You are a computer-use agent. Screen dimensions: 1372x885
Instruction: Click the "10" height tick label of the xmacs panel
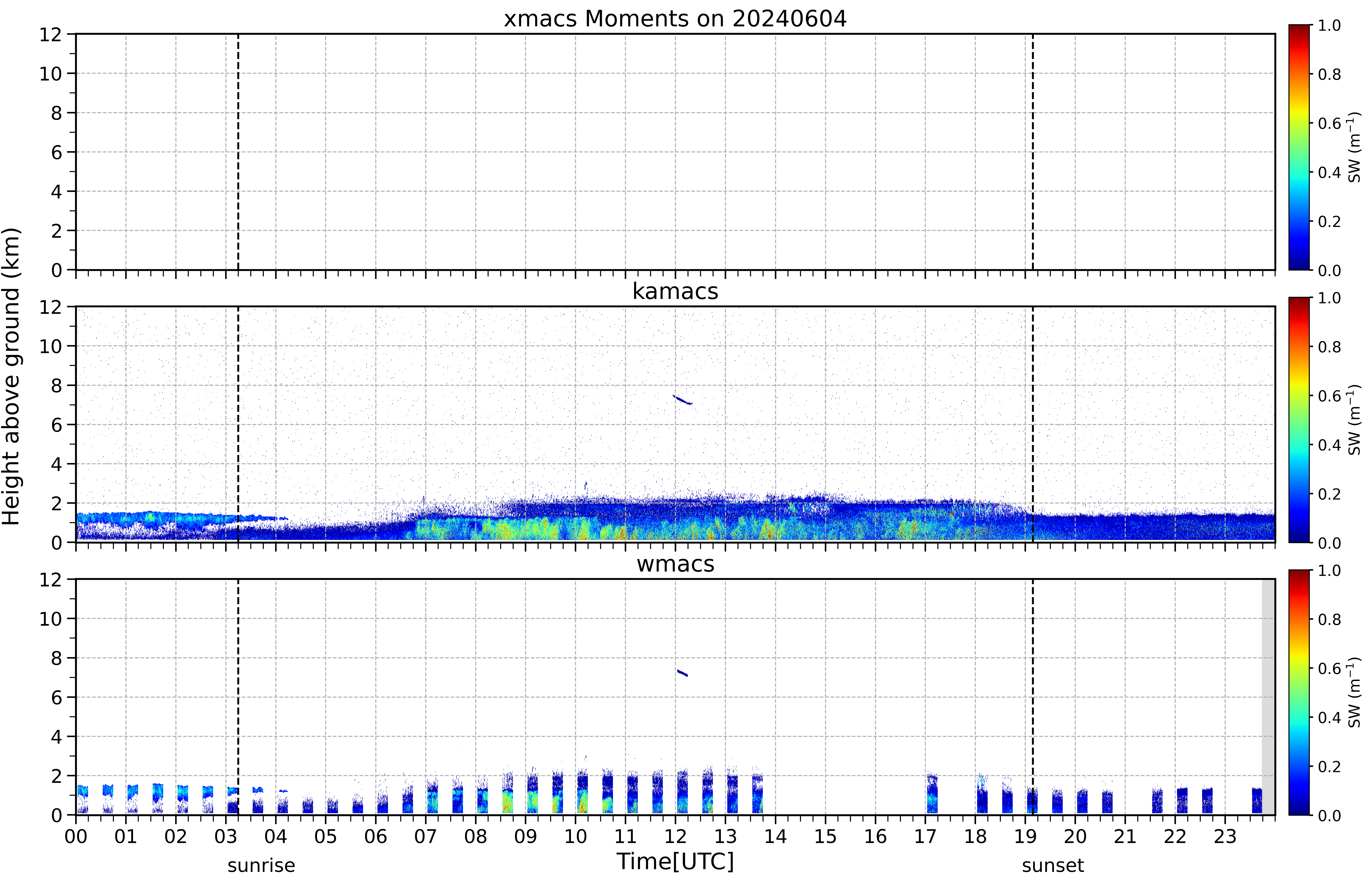51,74
